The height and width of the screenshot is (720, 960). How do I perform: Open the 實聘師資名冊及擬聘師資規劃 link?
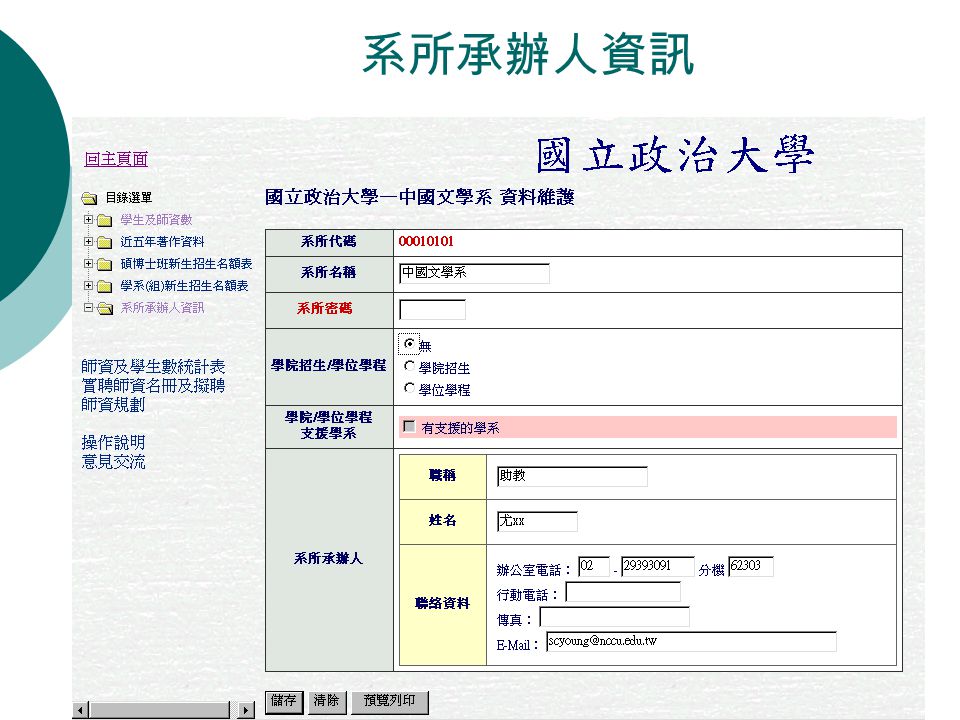(x=153, y=395)
